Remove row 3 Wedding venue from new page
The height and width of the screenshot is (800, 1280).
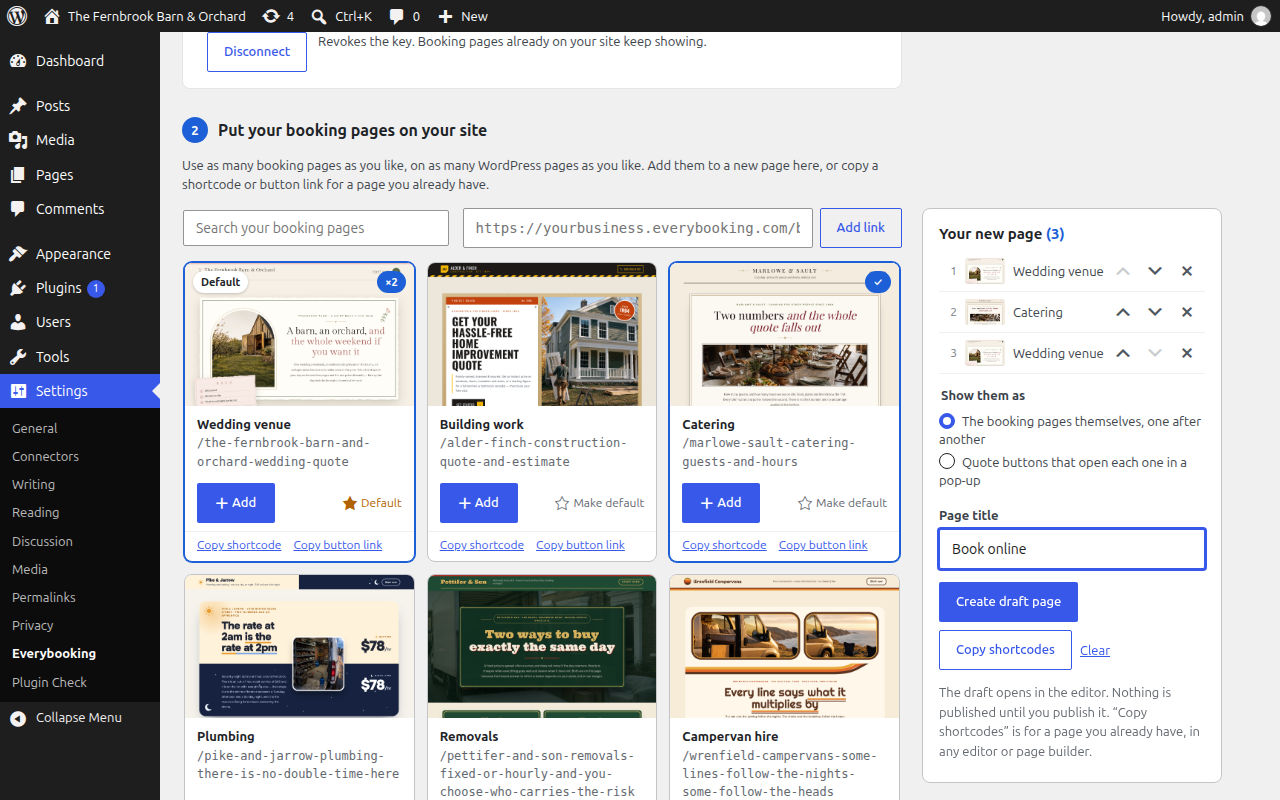(1187, 353)
